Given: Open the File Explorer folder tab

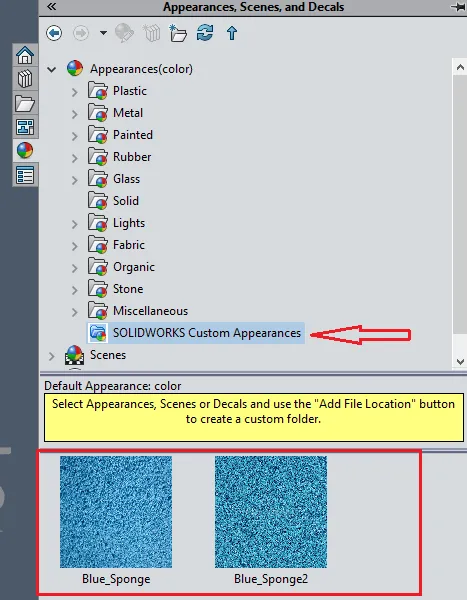Looking at the screenshot, I should pos(25,103).
